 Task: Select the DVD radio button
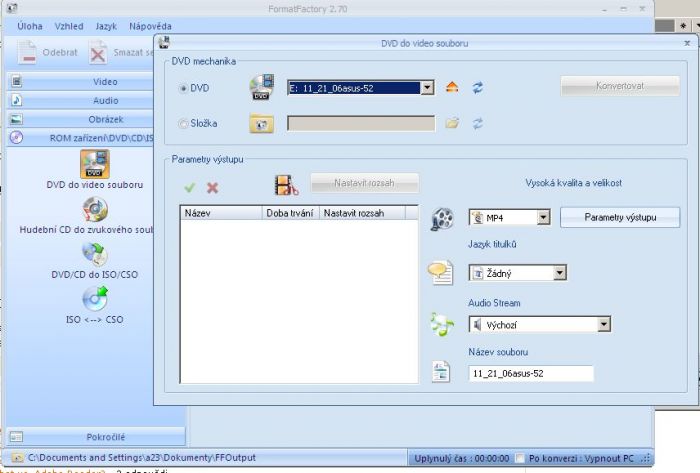(x=183, y=88)
